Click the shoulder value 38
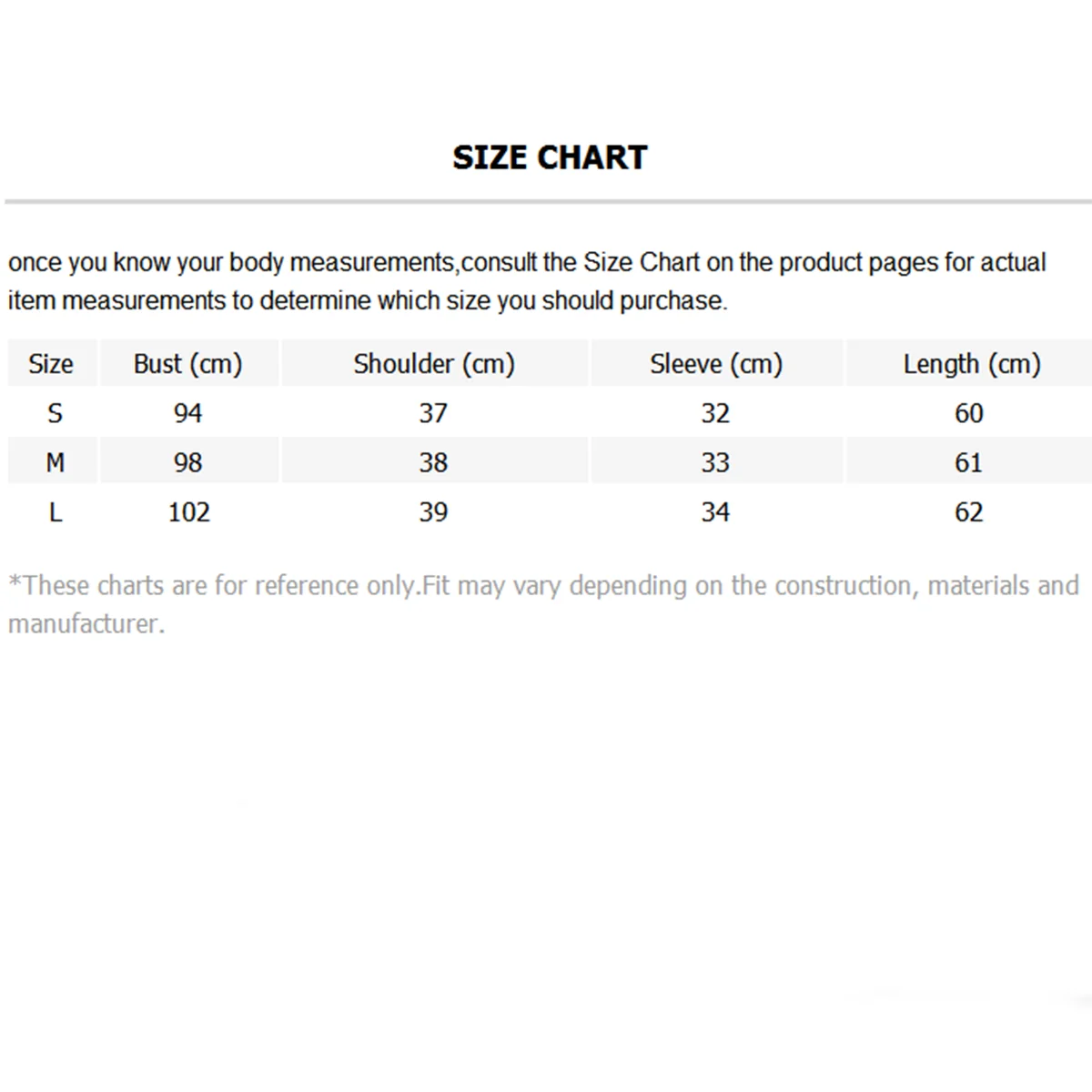 pyautogui.click(x=433, y=462)
